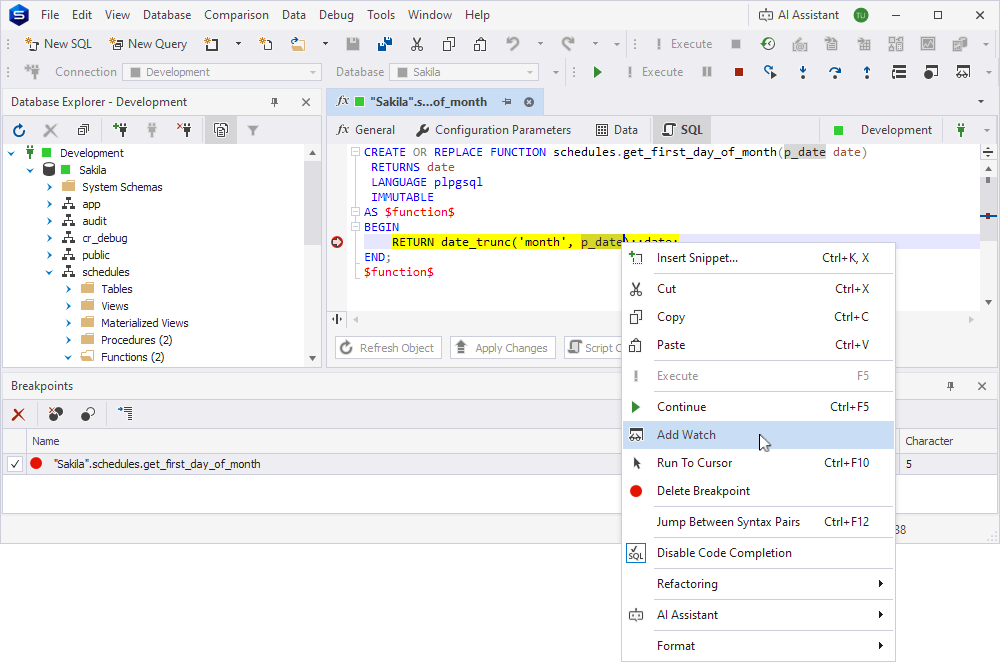Open the Debug menu in the menu bar
Screen dimensions: 1000x662
pyautogui.click(x=336, y=15)
